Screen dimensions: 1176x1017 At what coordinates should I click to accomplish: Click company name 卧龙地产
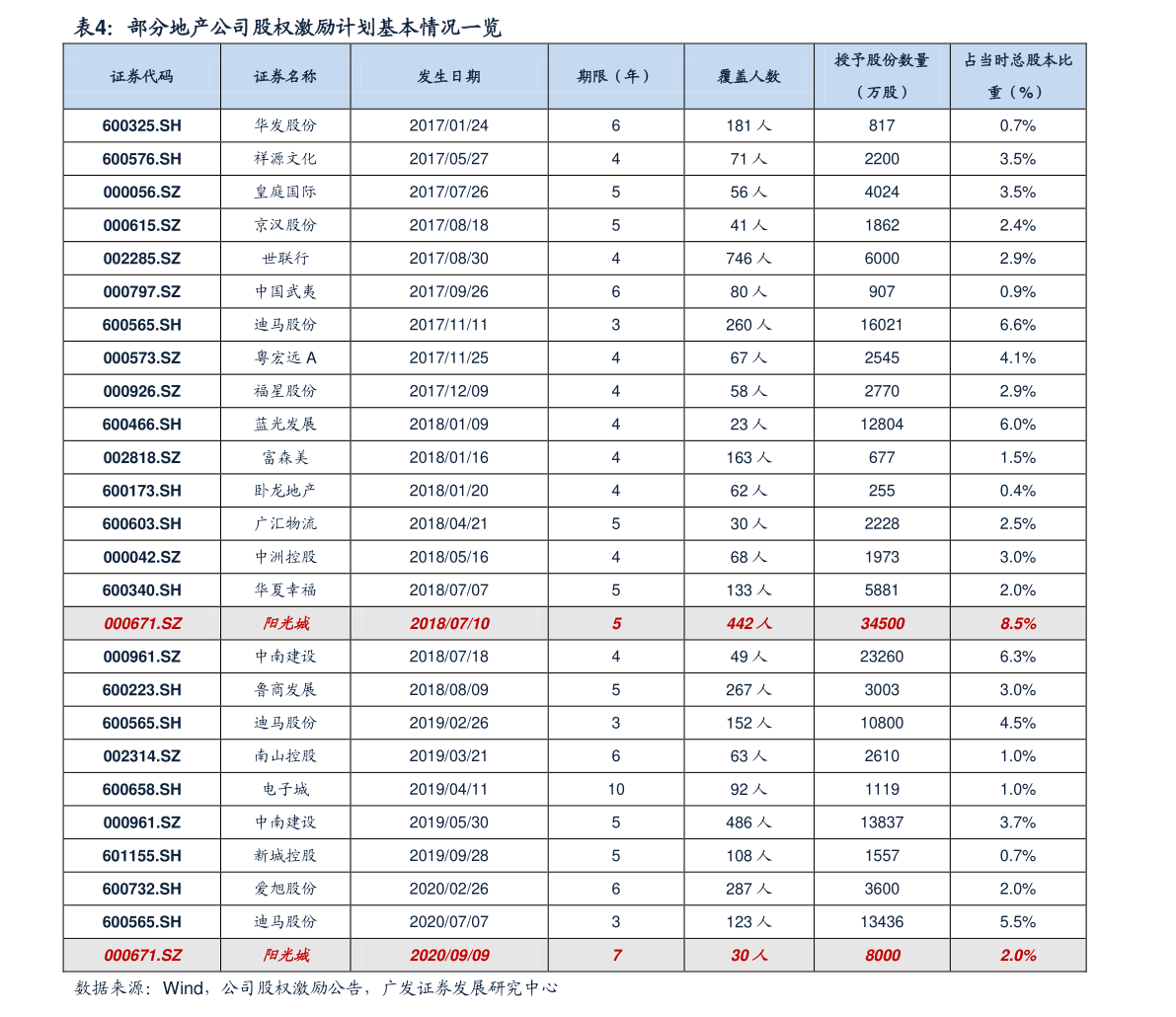pos(285,491)
